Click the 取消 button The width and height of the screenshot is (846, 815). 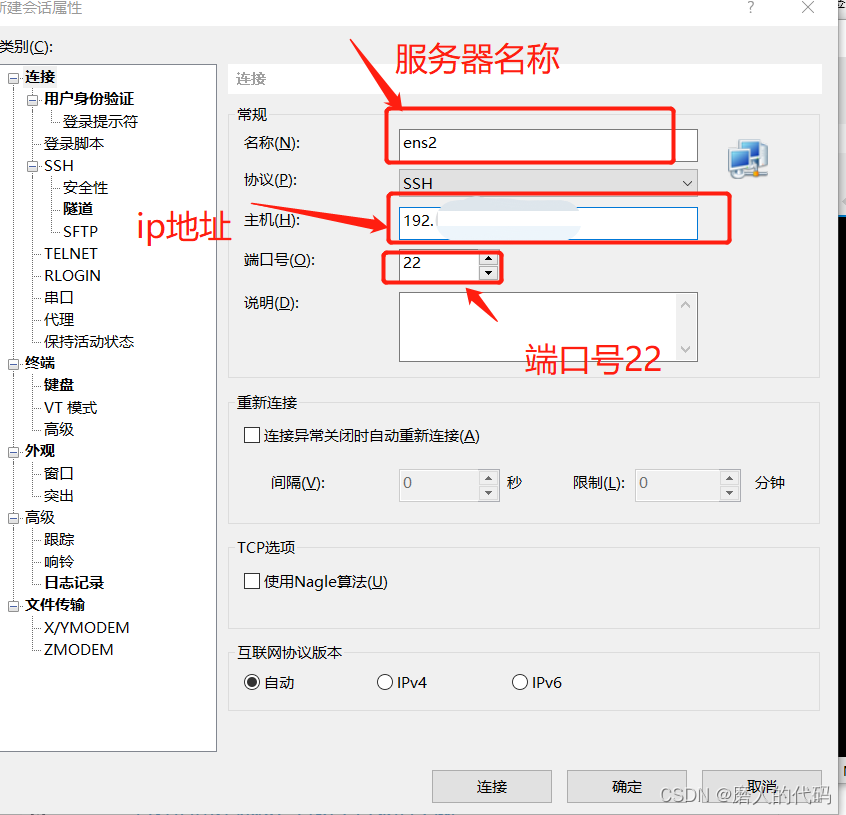(x=761, y=786)
